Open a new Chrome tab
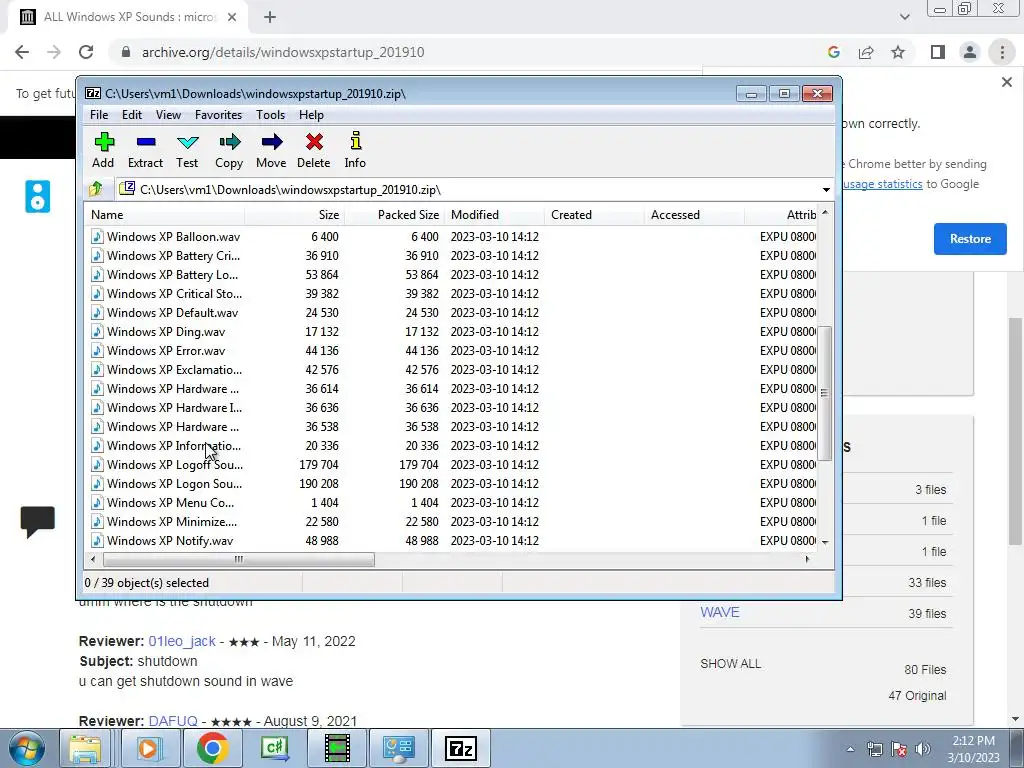 (x=270, y=17)
